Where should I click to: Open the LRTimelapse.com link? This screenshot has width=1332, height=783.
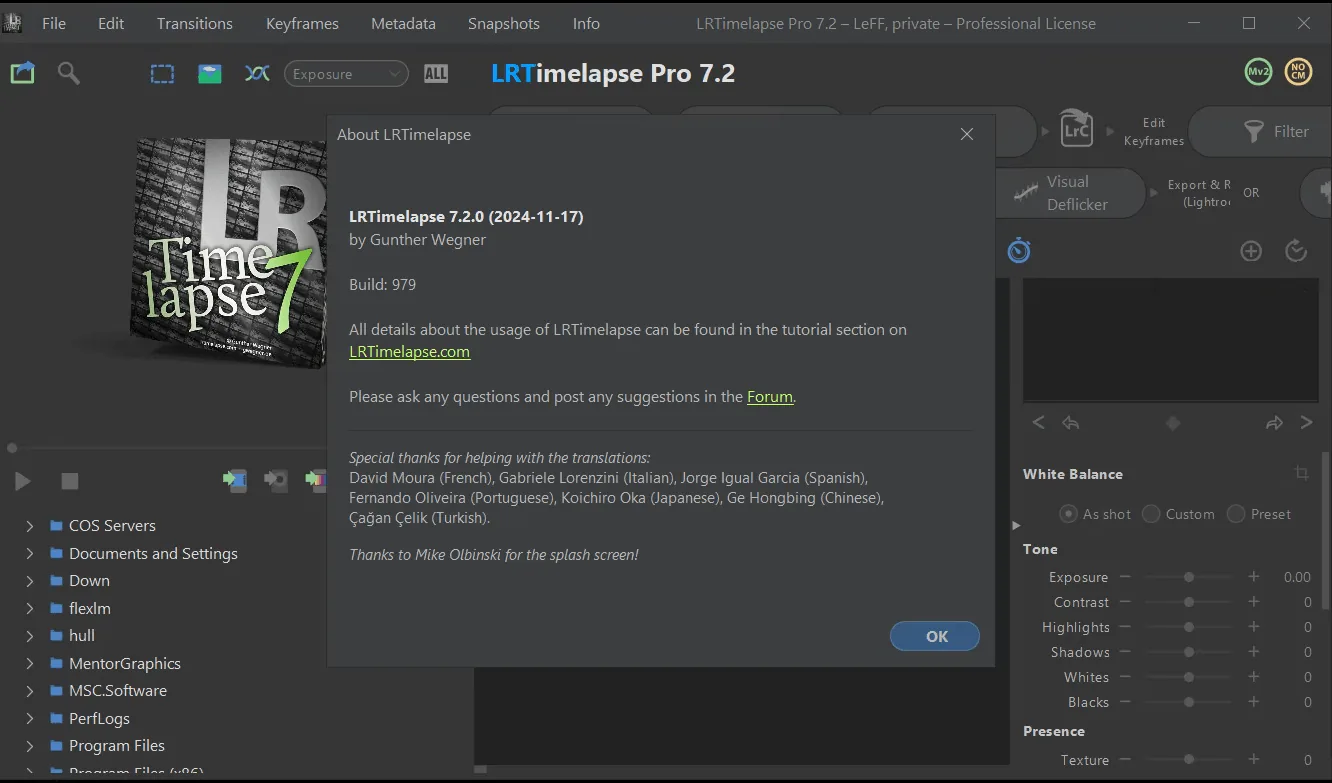click(409, 352)
